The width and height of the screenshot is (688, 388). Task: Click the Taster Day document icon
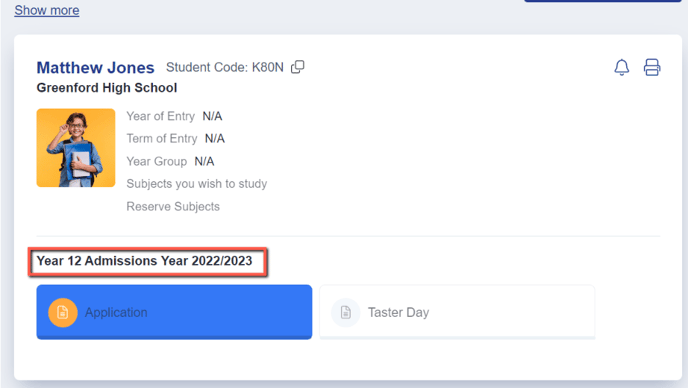pyautogui.click(x=346, y=313)
